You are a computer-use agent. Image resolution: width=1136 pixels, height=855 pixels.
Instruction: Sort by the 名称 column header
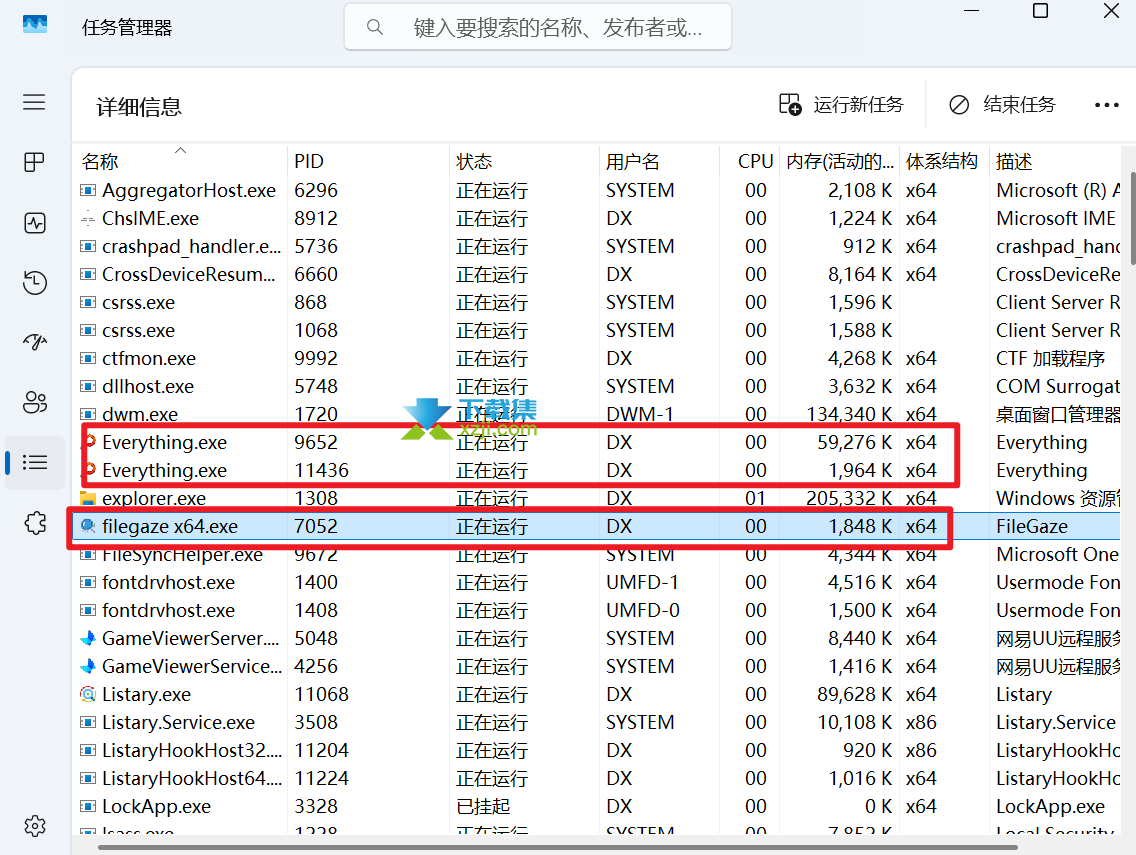coord(100,162)
